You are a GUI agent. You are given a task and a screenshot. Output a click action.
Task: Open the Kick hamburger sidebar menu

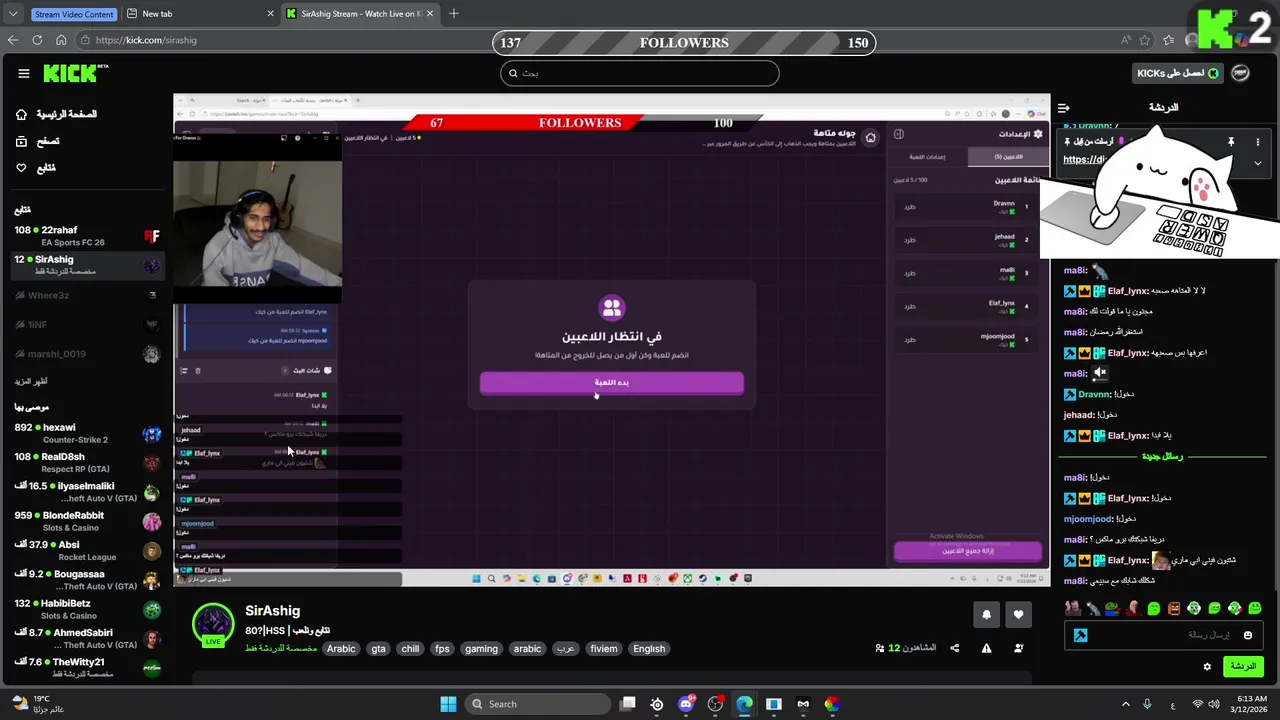pos(23,73)
